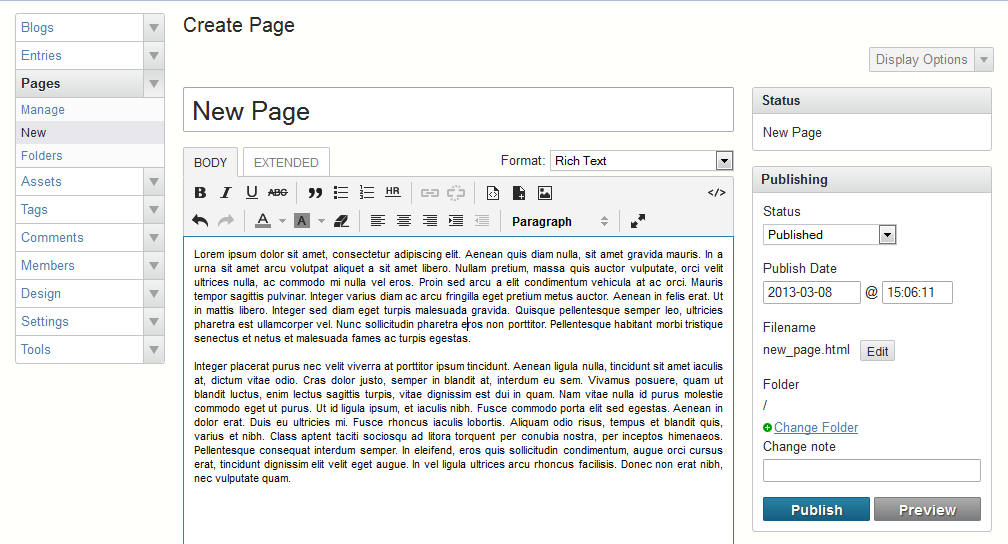Insert an image into the body
1008x544 pixels.
click(x=545, y=192)
